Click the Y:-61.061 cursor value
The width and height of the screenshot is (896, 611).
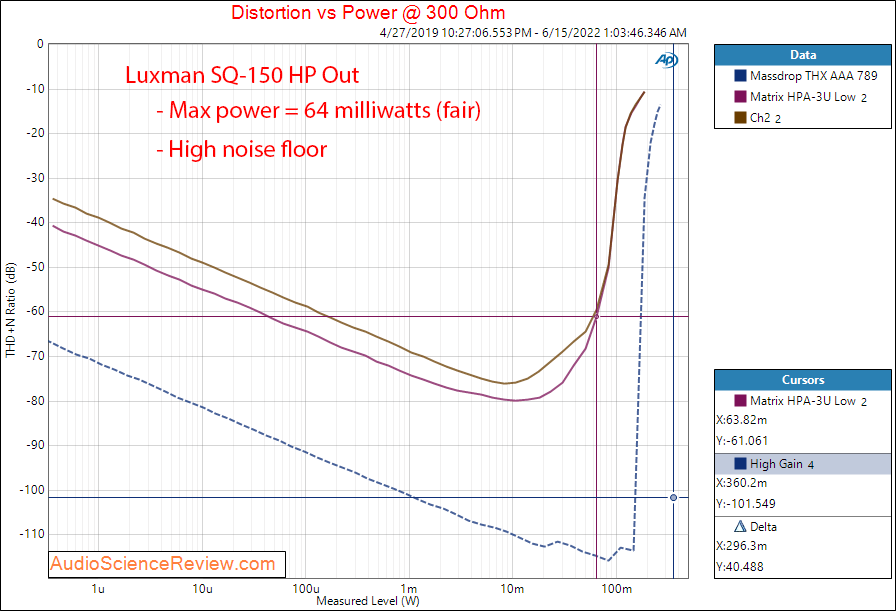[742, 441]
